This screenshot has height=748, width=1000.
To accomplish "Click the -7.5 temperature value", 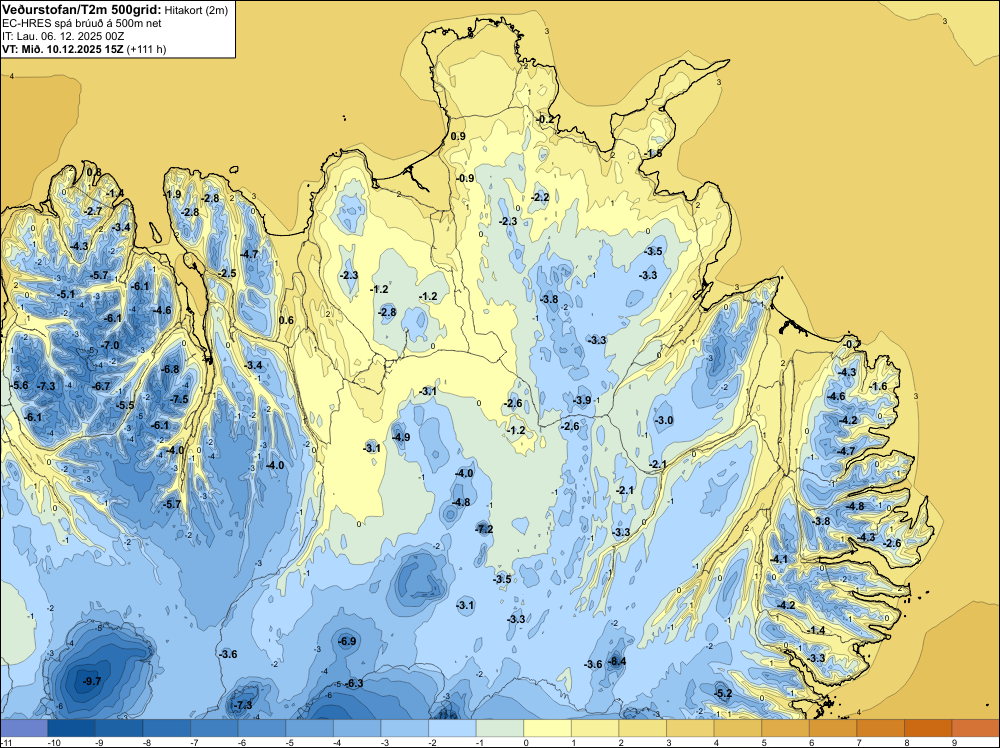I will click(x=180, y=399).
